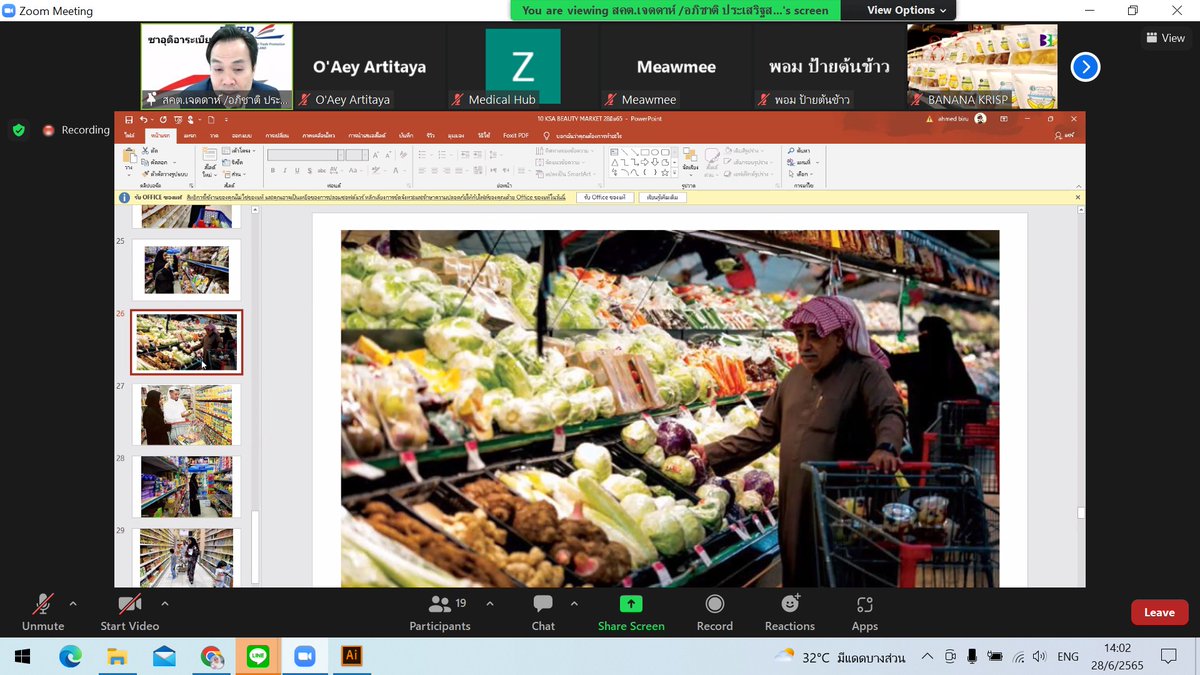Open the font name combo box
Image resolution: width=1200 pixels, height=675 pixels.
(305, 155)
